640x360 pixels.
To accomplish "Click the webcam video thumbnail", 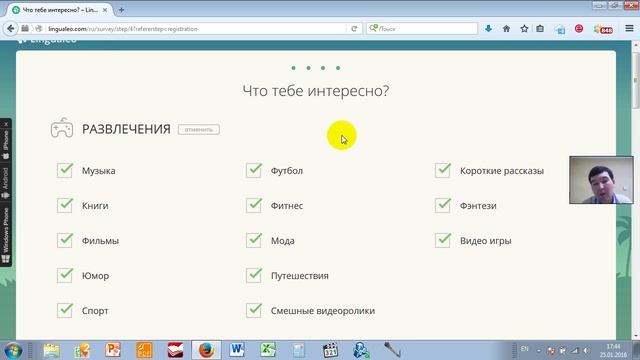I will [602, 180].
